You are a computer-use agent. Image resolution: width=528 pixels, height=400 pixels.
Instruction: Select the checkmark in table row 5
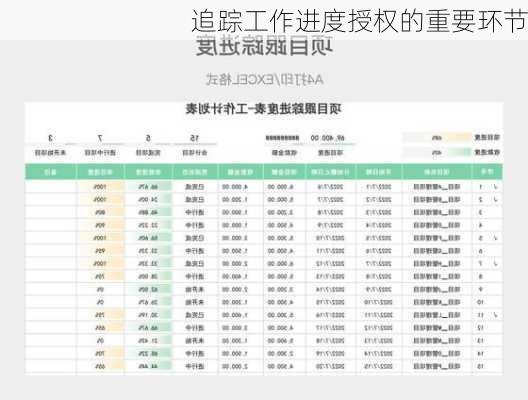tap(495, 238)
